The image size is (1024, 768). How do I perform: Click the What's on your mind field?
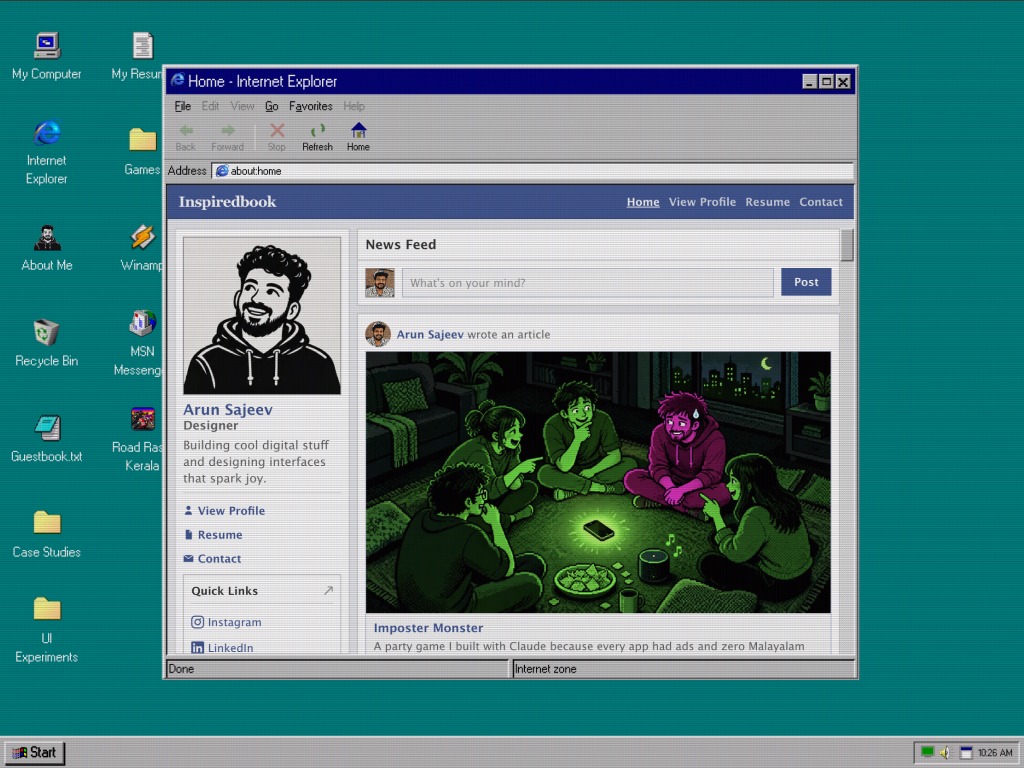click(x=588, y=283)
